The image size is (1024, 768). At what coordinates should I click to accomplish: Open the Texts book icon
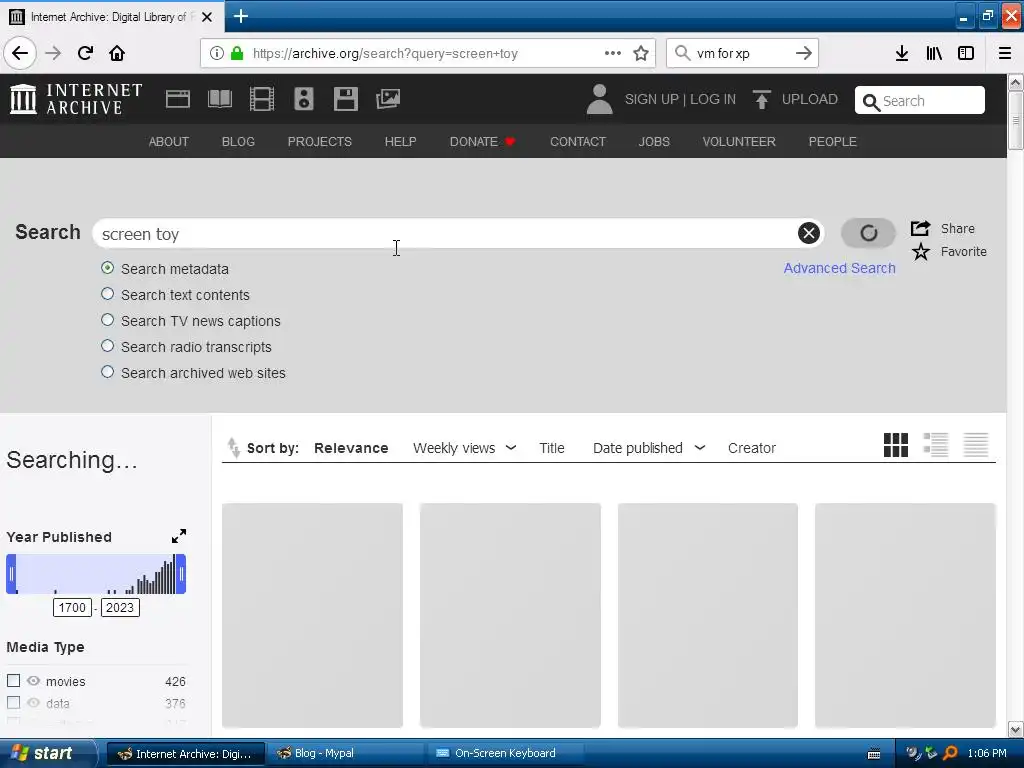click(x=220, y=99)
